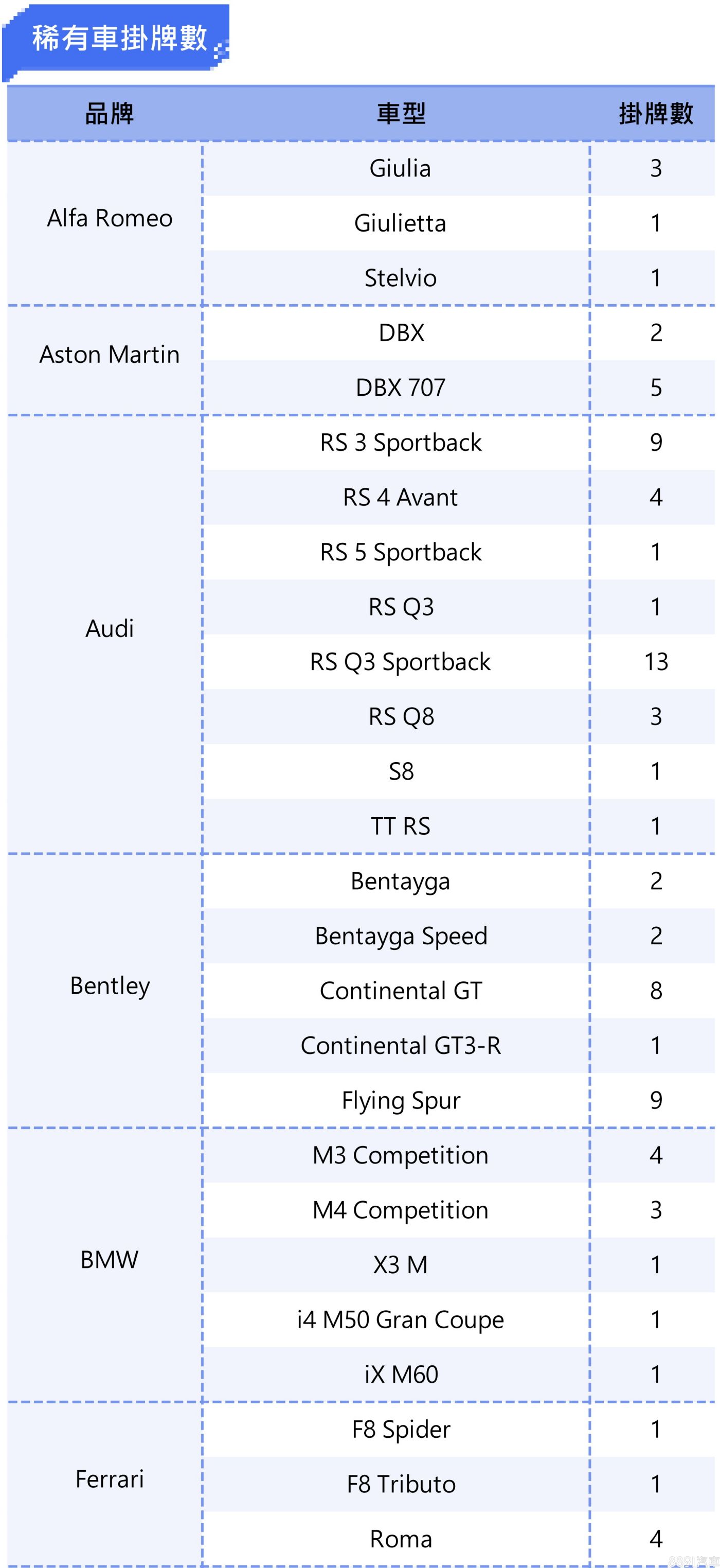Click the F8 Tributo model cell
Viewport: 720px width, 1568px height.
click(x=400, y=1485)
